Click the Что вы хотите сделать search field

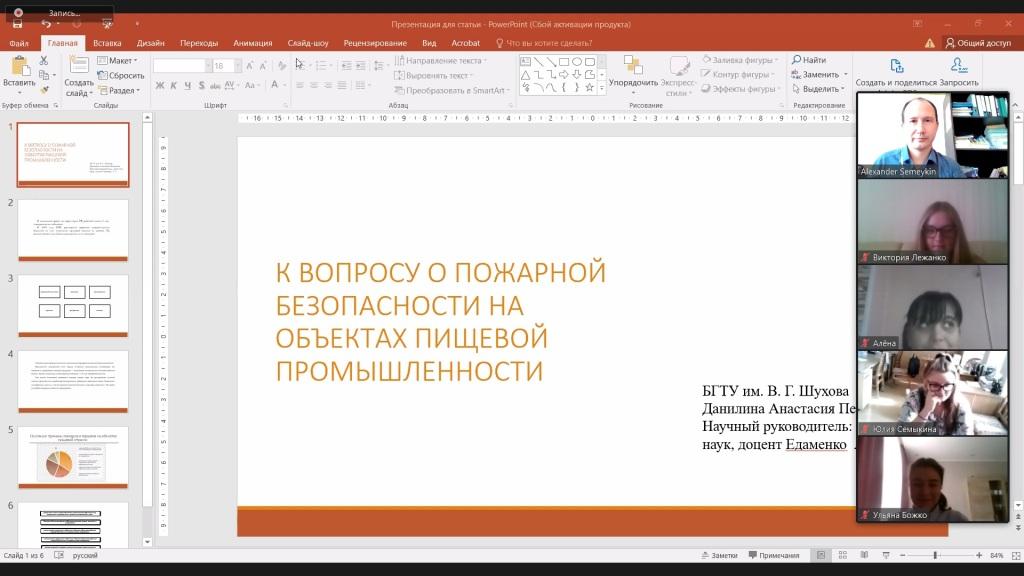544,43
